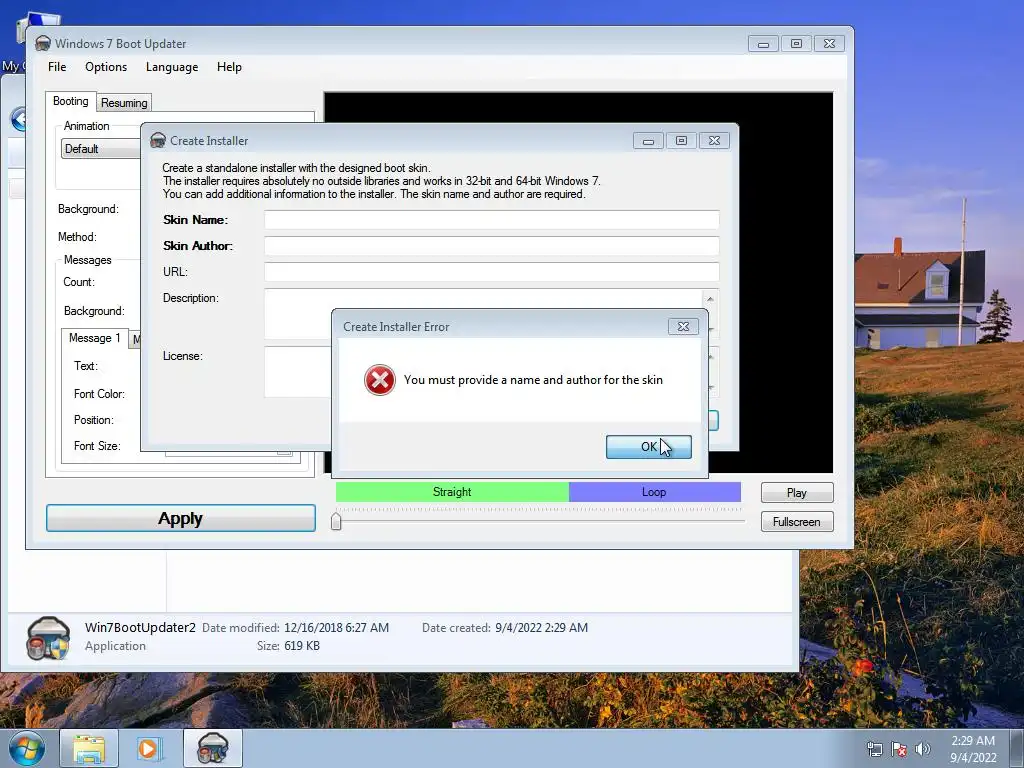Minimize the Create Installer window
1024x768 pixels.
[648, 140]
